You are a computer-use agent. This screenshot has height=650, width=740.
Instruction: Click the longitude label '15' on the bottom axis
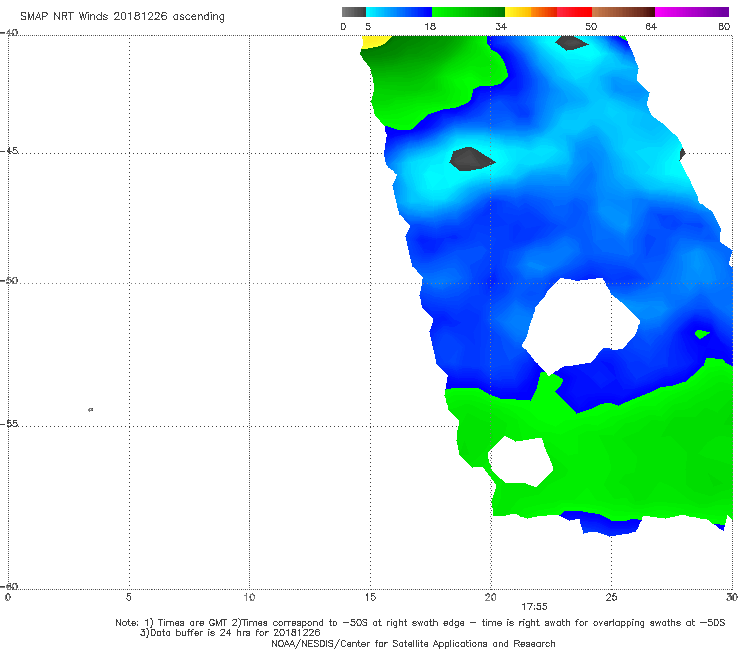pos(370,597)
